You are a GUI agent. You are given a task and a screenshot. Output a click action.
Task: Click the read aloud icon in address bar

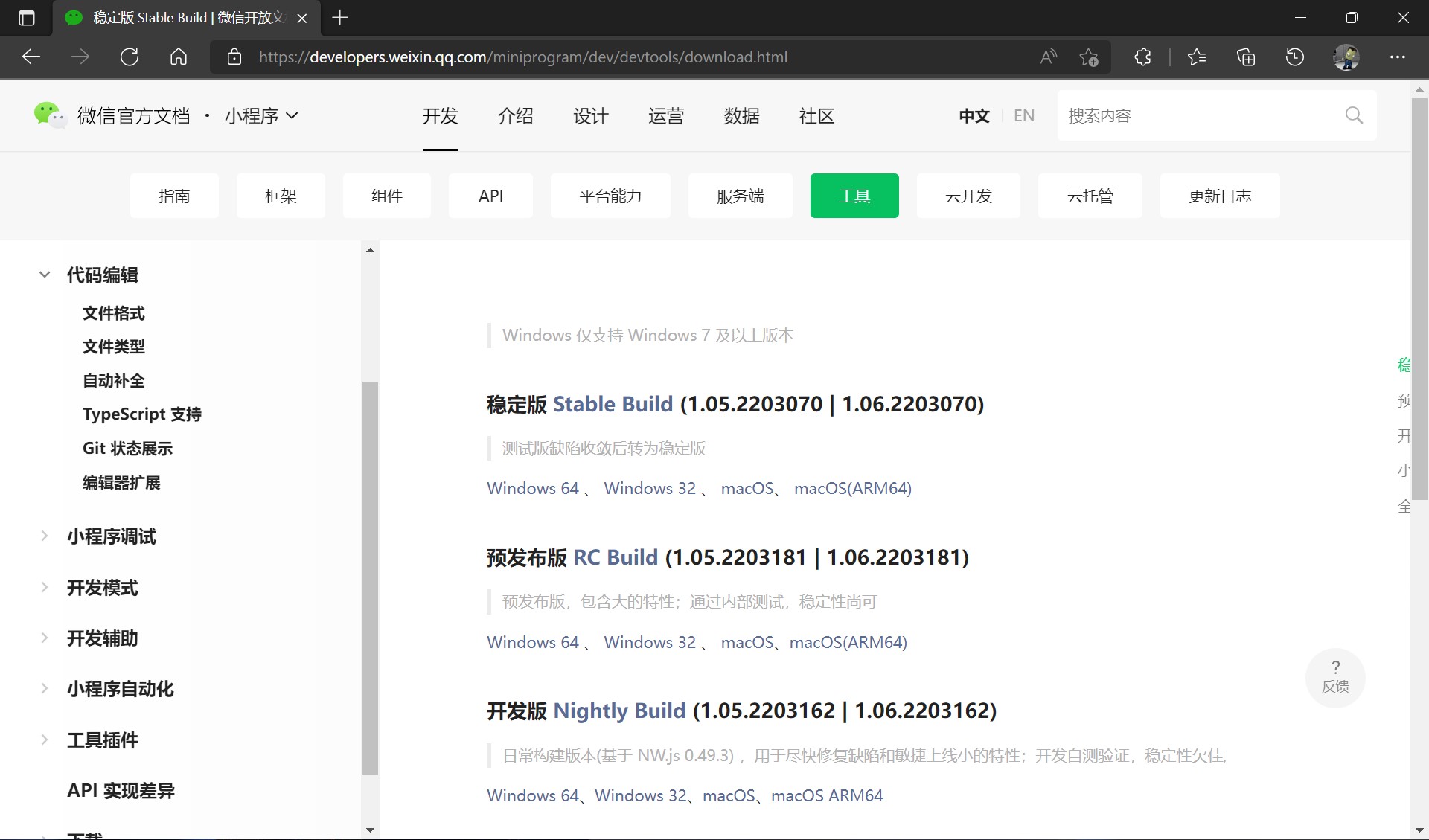pos(1048,57)
